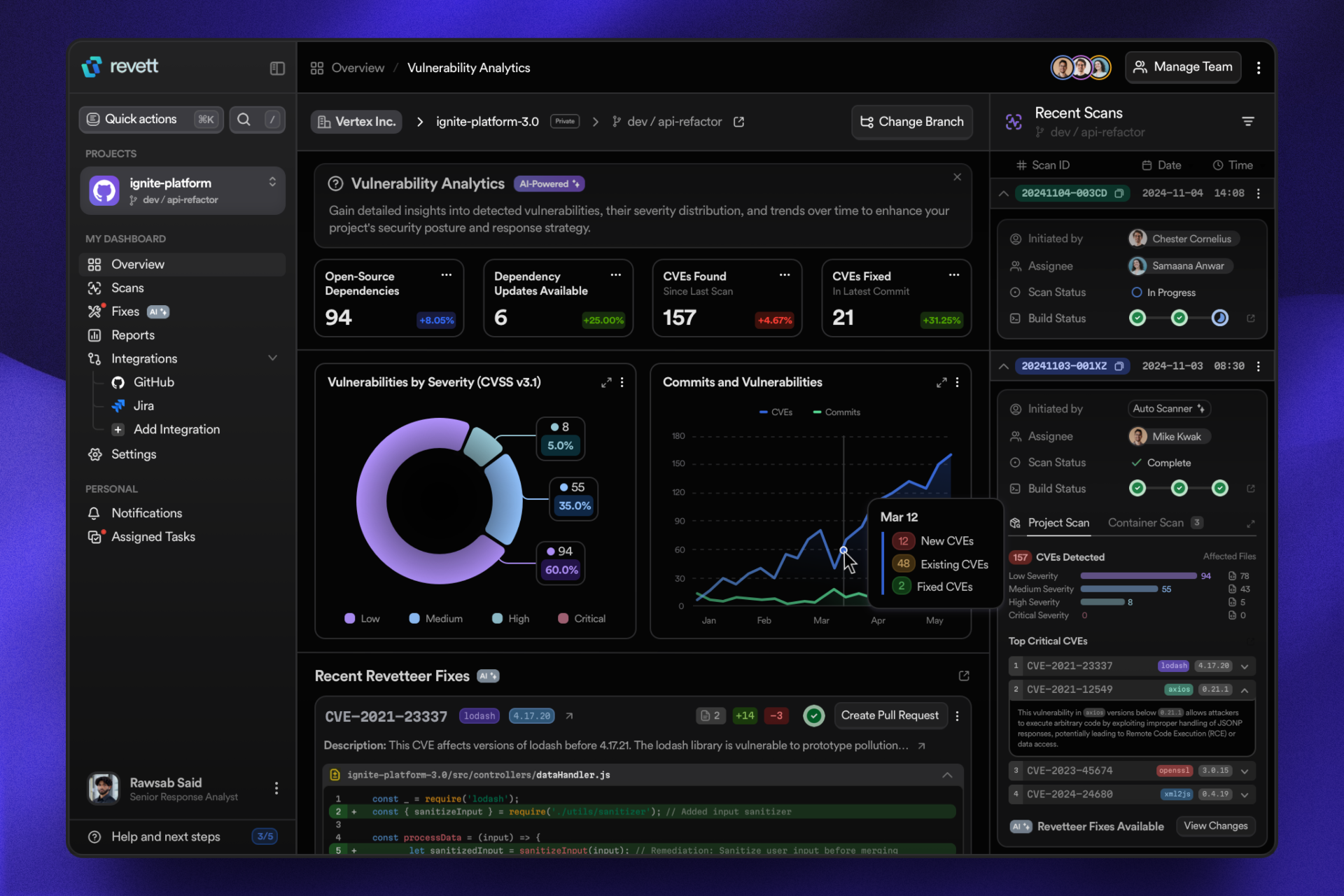
Task: Click the search magnifier icon
Action: point(244,119)
